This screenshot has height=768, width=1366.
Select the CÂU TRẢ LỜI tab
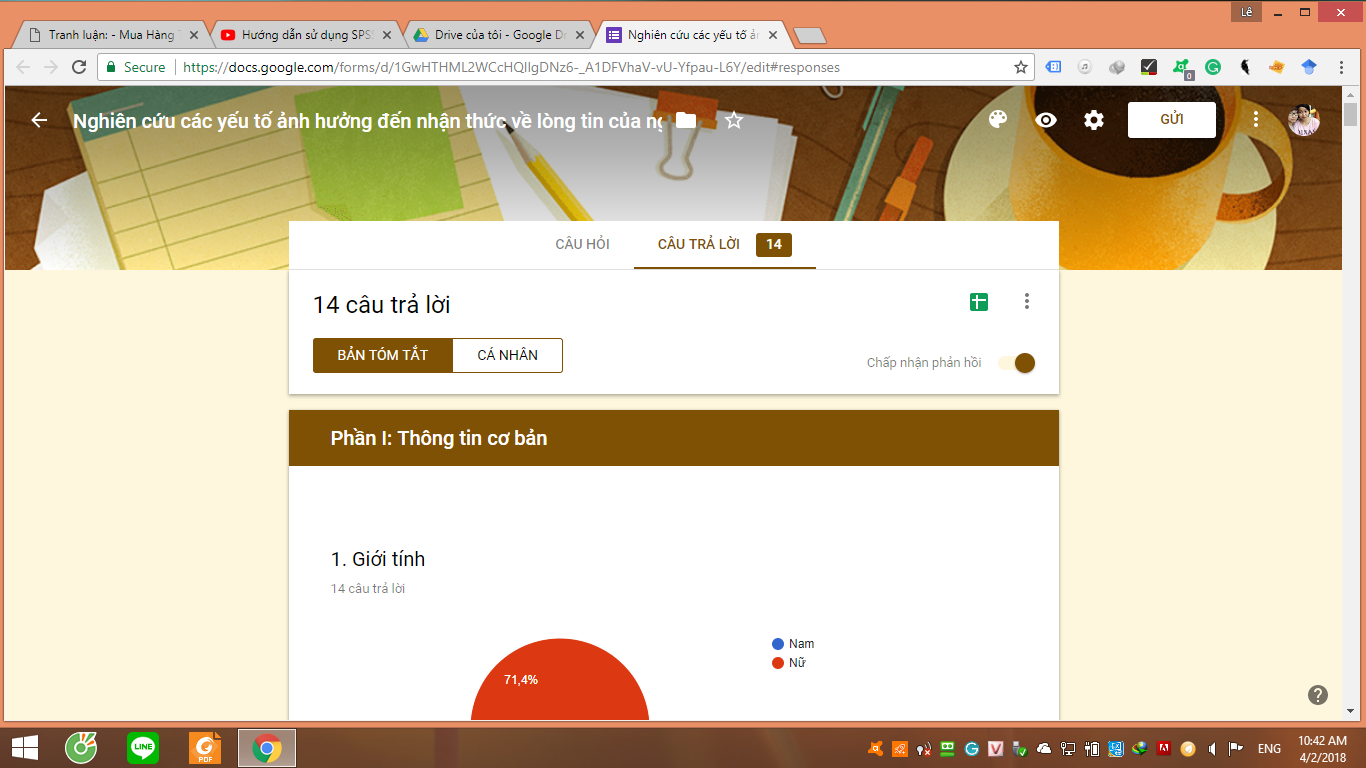pyautogui.click(x=699, y=245)
